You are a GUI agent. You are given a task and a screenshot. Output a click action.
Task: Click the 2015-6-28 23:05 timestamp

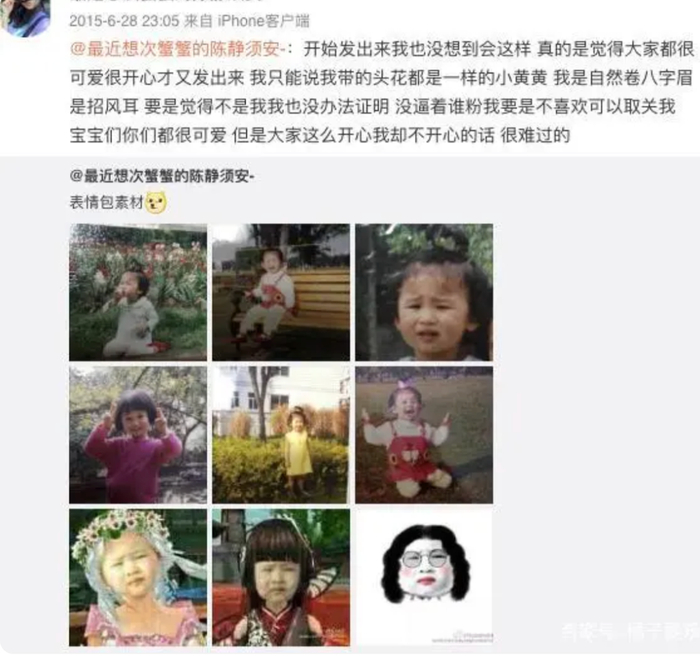tap(124, 21)
